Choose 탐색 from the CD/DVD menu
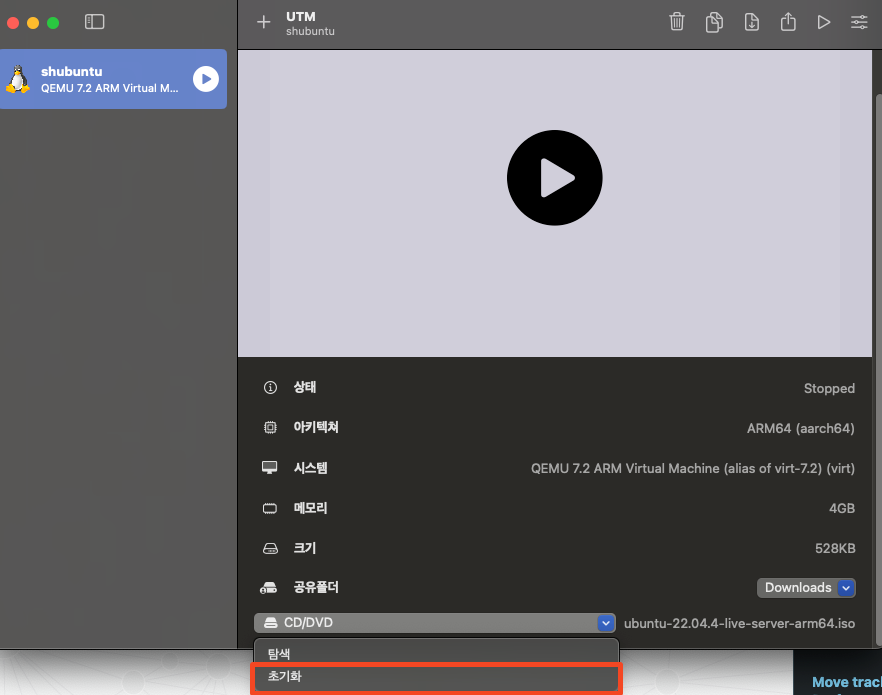 (436, 653)
